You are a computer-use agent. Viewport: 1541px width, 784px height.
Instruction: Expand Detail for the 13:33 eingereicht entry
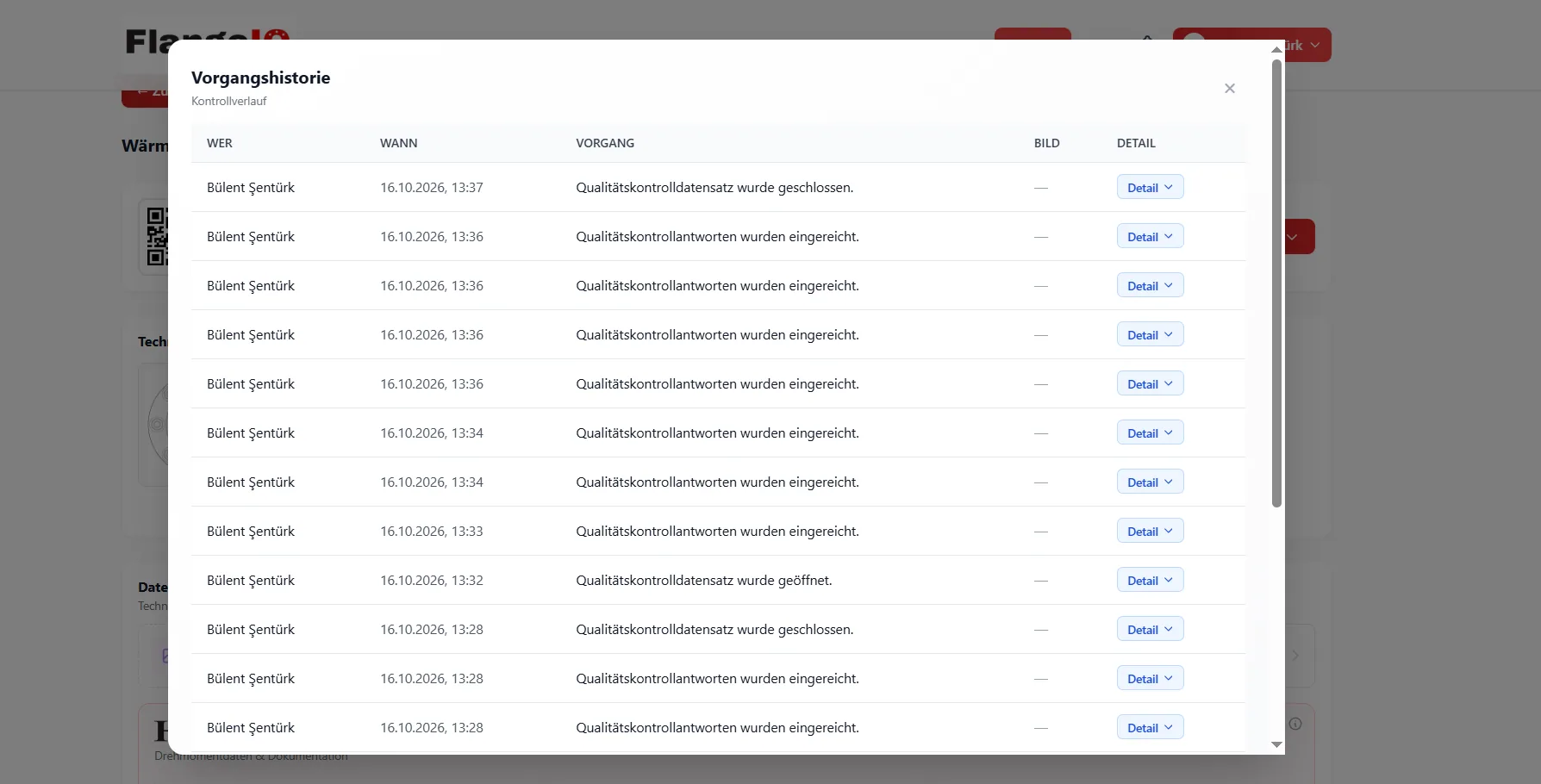coord(1150,531)
